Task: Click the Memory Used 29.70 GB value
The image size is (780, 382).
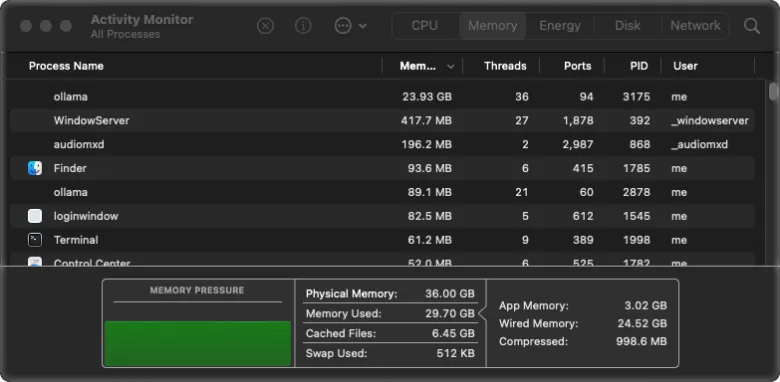Action: 450,313
